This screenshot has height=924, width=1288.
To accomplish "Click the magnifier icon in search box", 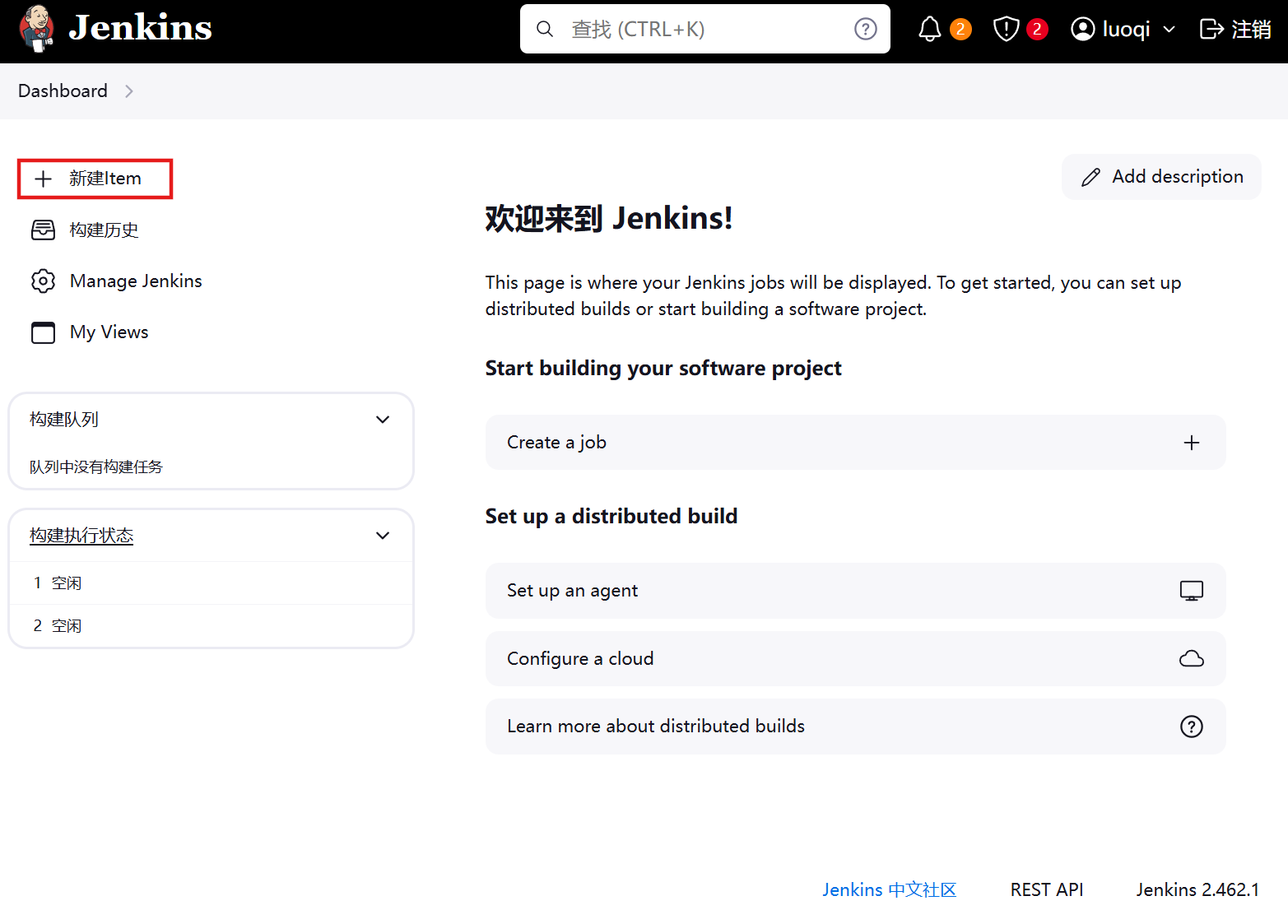I will (x=545, y=29).
